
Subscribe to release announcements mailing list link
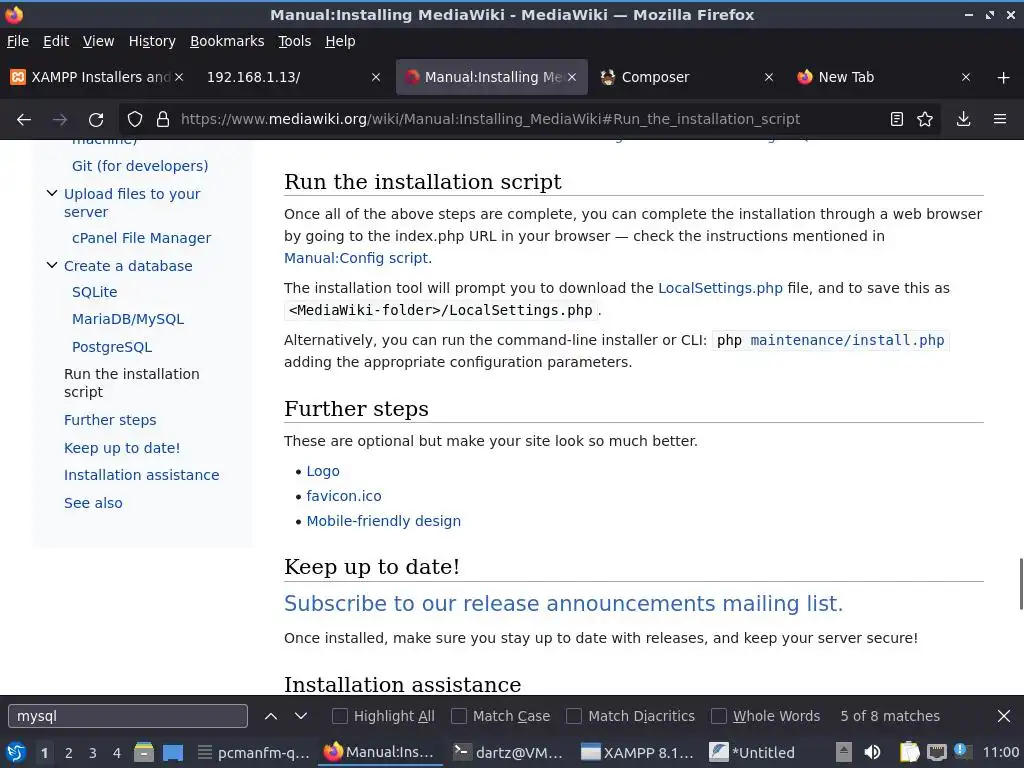[x=563, y=603]
